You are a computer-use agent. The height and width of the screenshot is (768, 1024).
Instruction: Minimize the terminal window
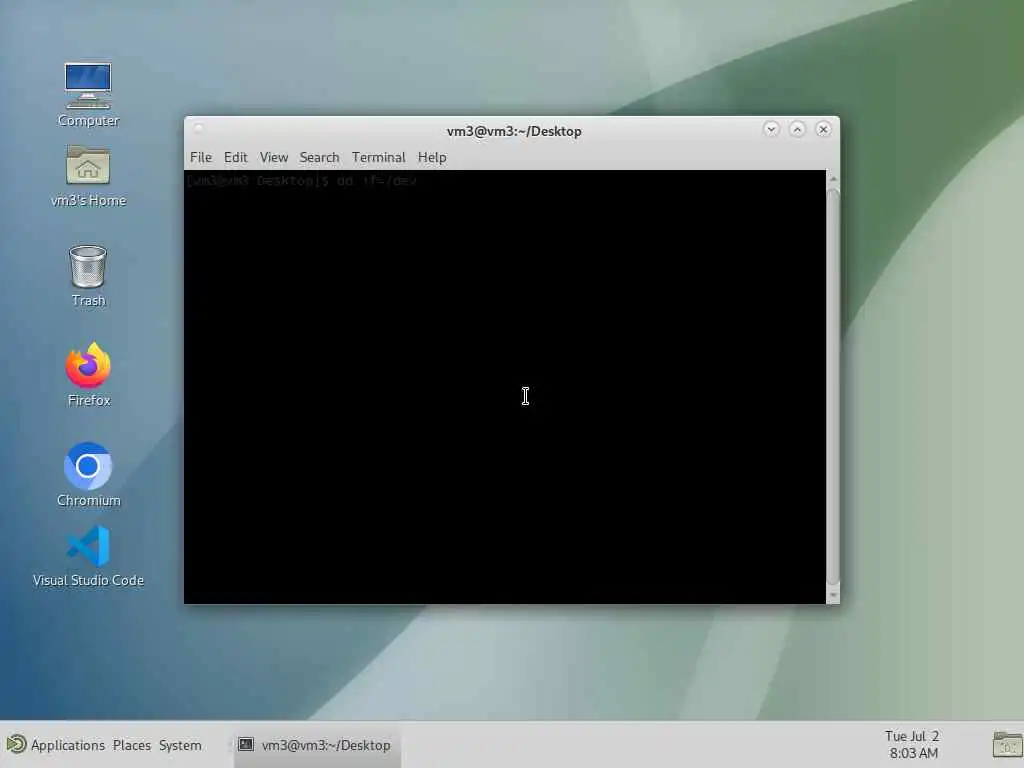(771, 129)
